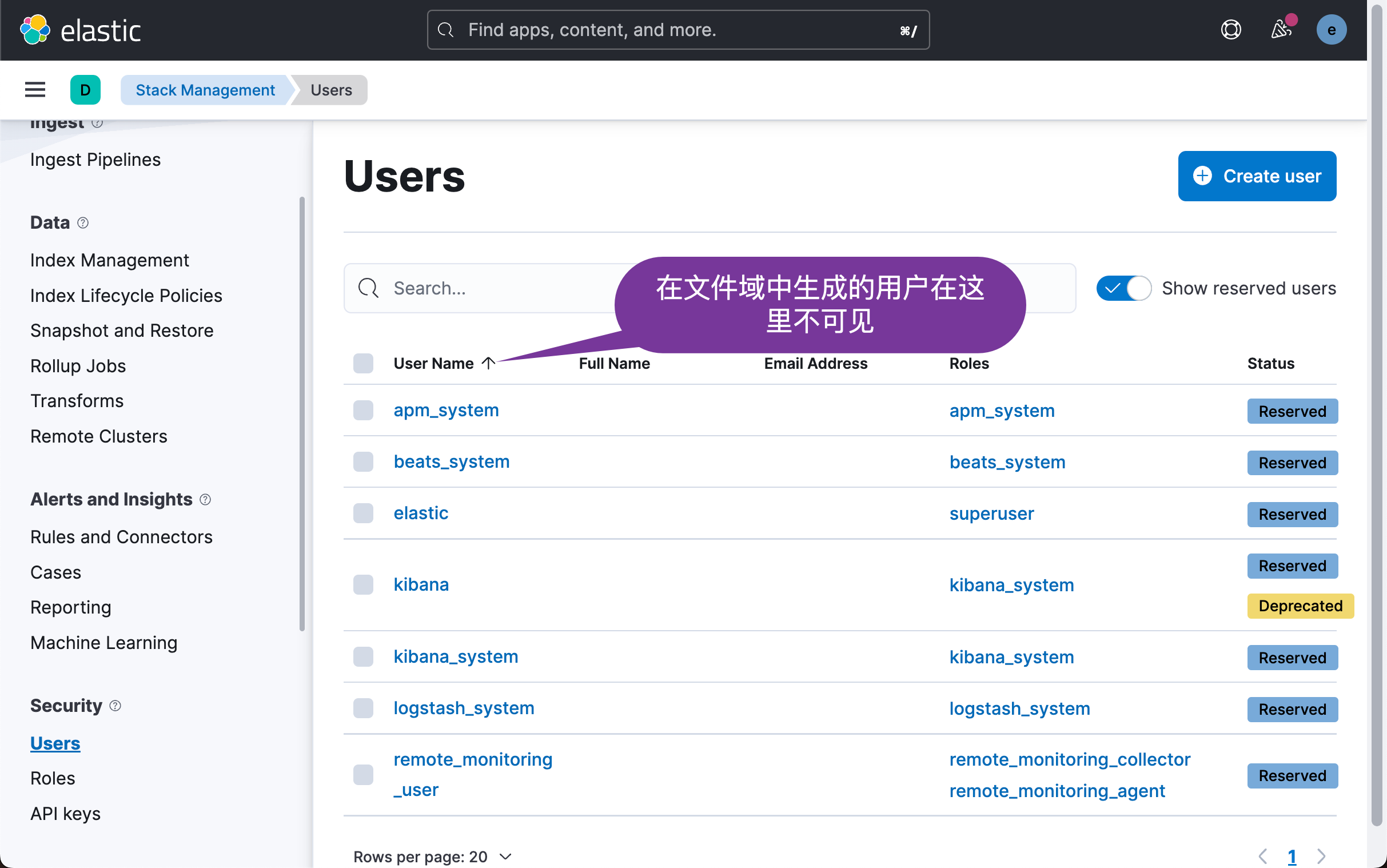Open kibana user link
The height and width of the screenshot is (868, 1387).
coord(421,585)
